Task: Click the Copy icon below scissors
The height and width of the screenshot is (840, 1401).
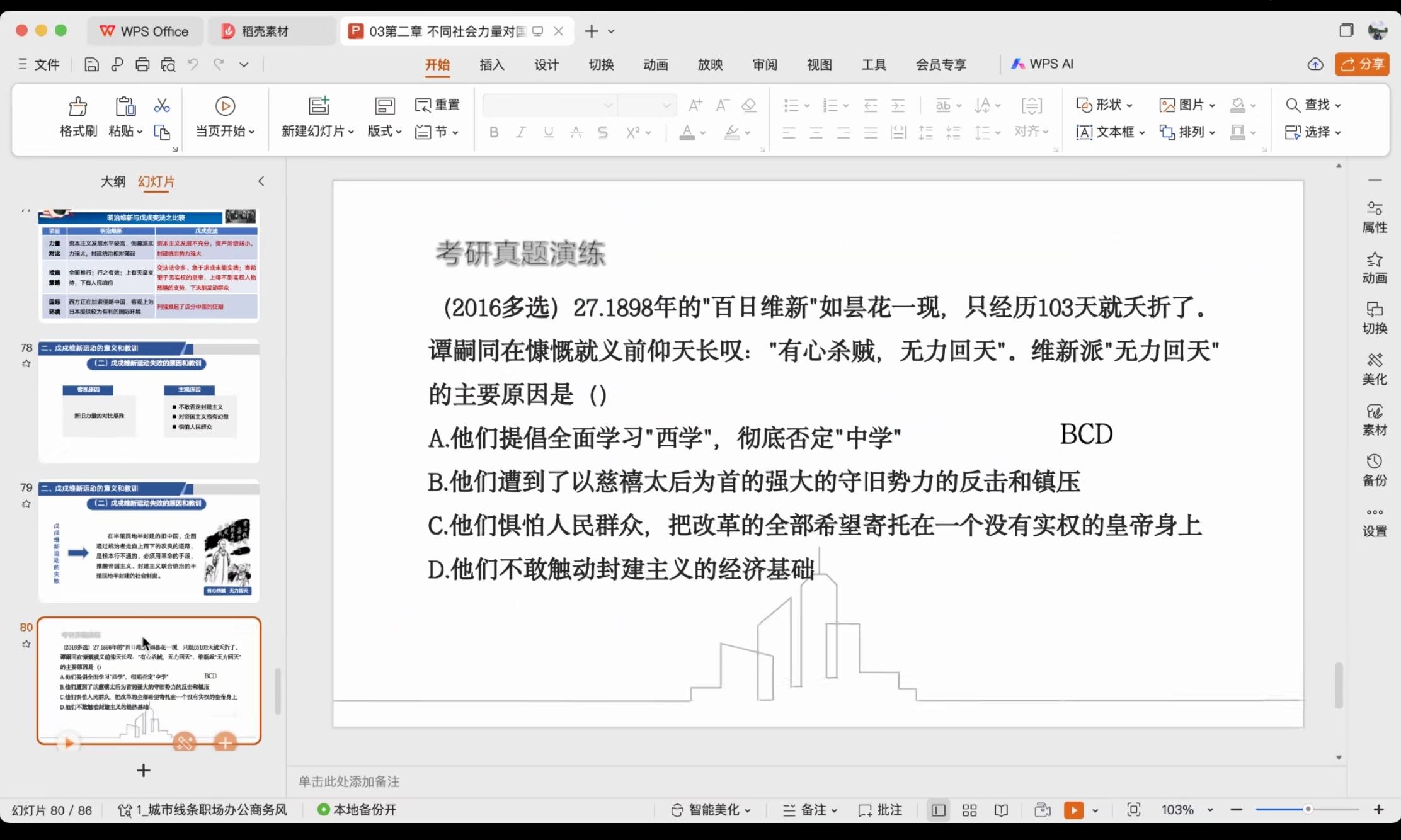Action: click(x=162, y=132)
